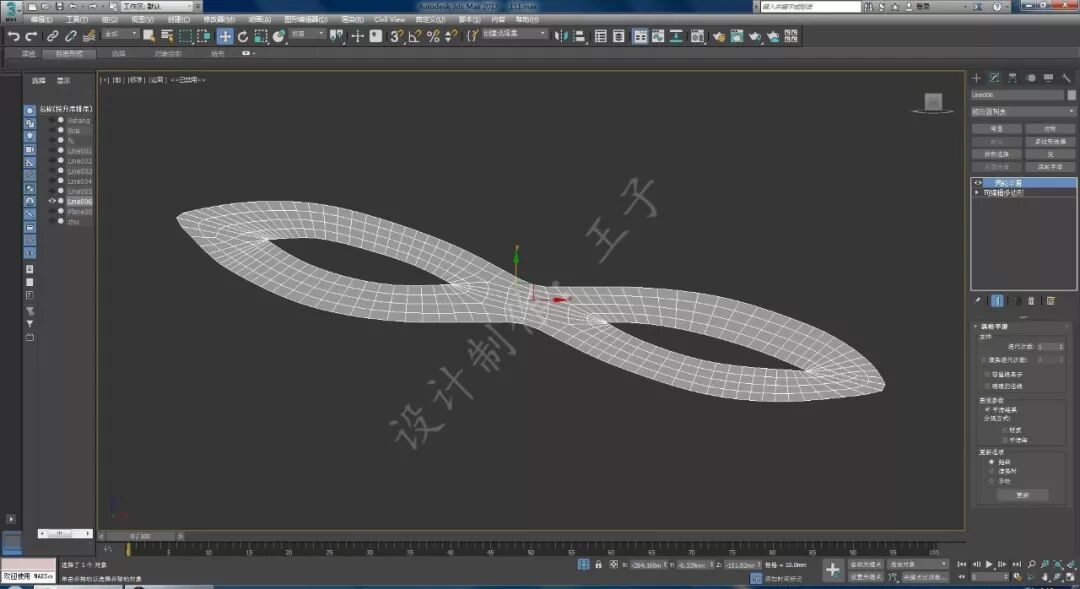Screen dimensions: 1080x589
Task: Switch to the Create command panel
Action: pyautogui.click(x=976, y=78)
